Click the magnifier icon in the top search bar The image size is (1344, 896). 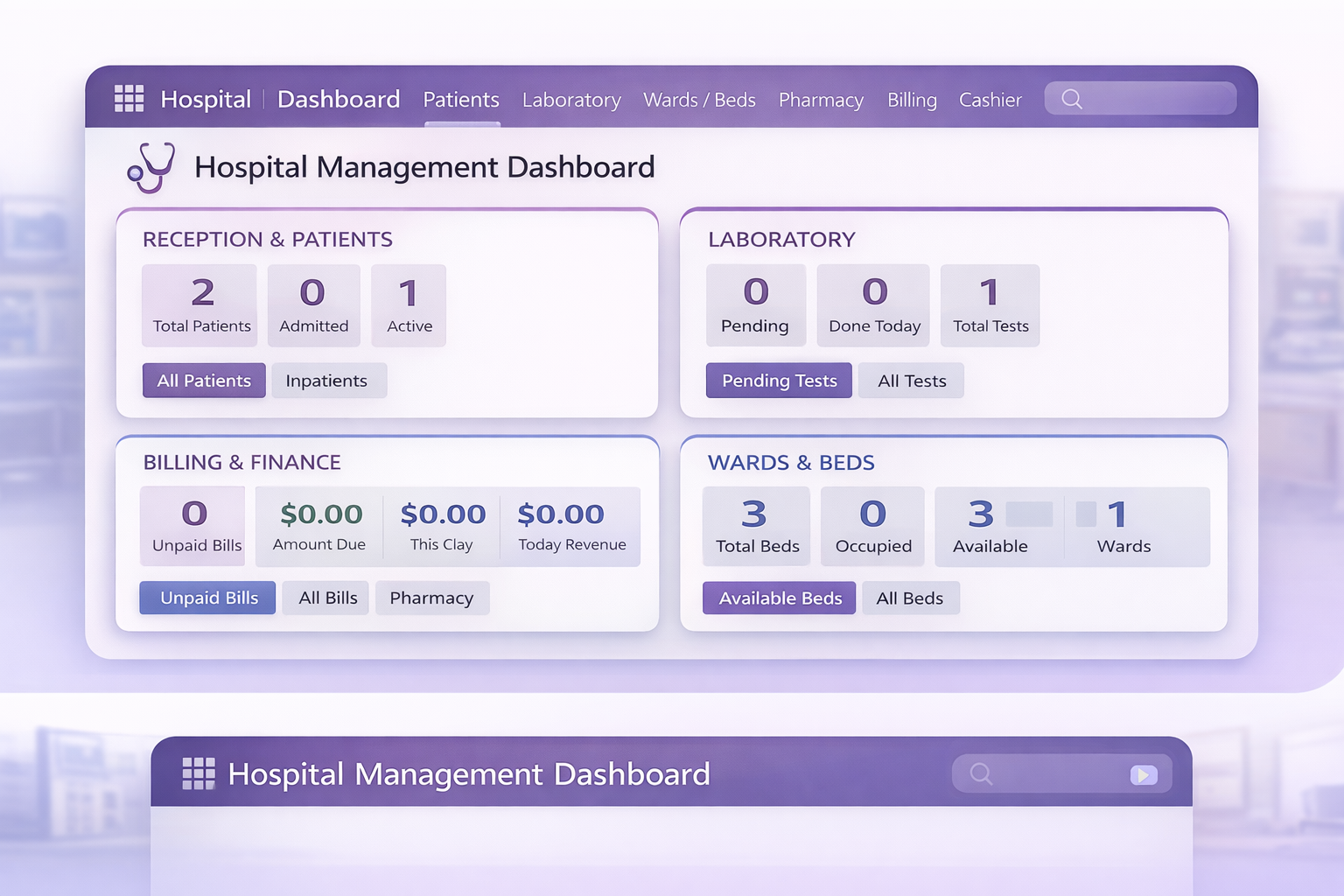click(1072, 99)
